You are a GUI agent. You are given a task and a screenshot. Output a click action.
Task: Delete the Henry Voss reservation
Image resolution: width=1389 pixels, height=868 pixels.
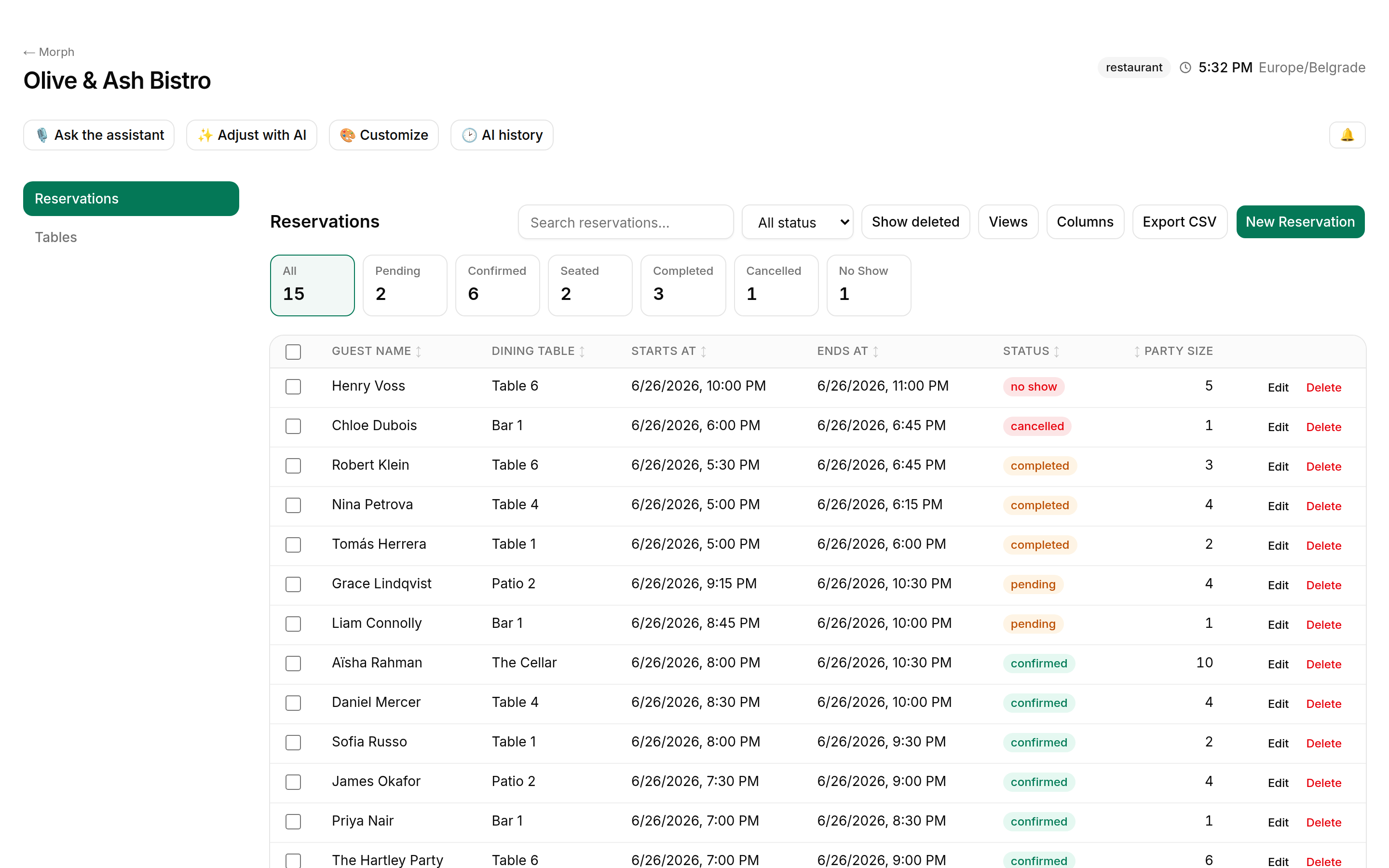(x=1323, y=388)
